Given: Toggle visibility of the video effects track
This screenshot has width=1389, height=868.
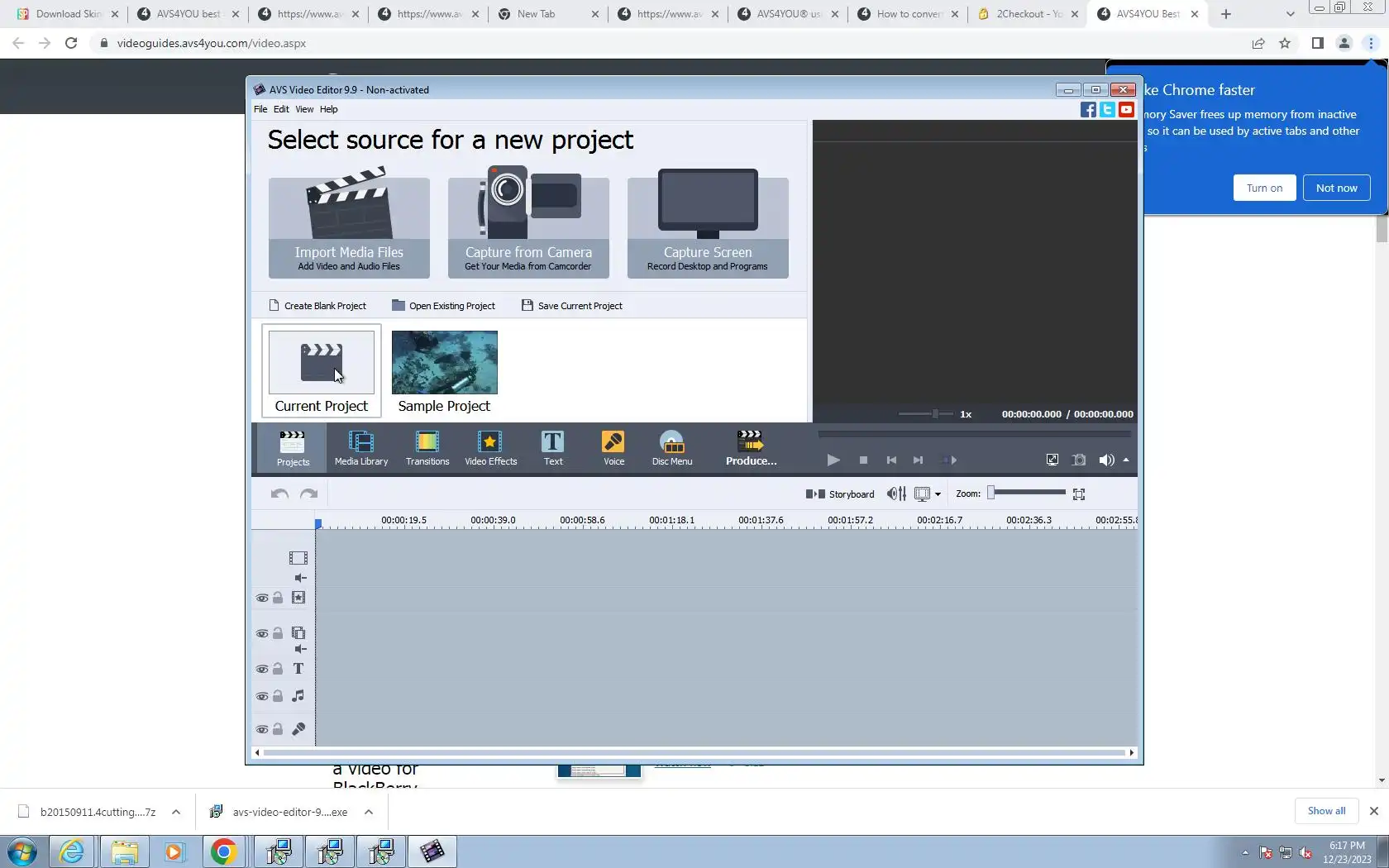Looking at the screenshot, I should (x=262, y=598).
